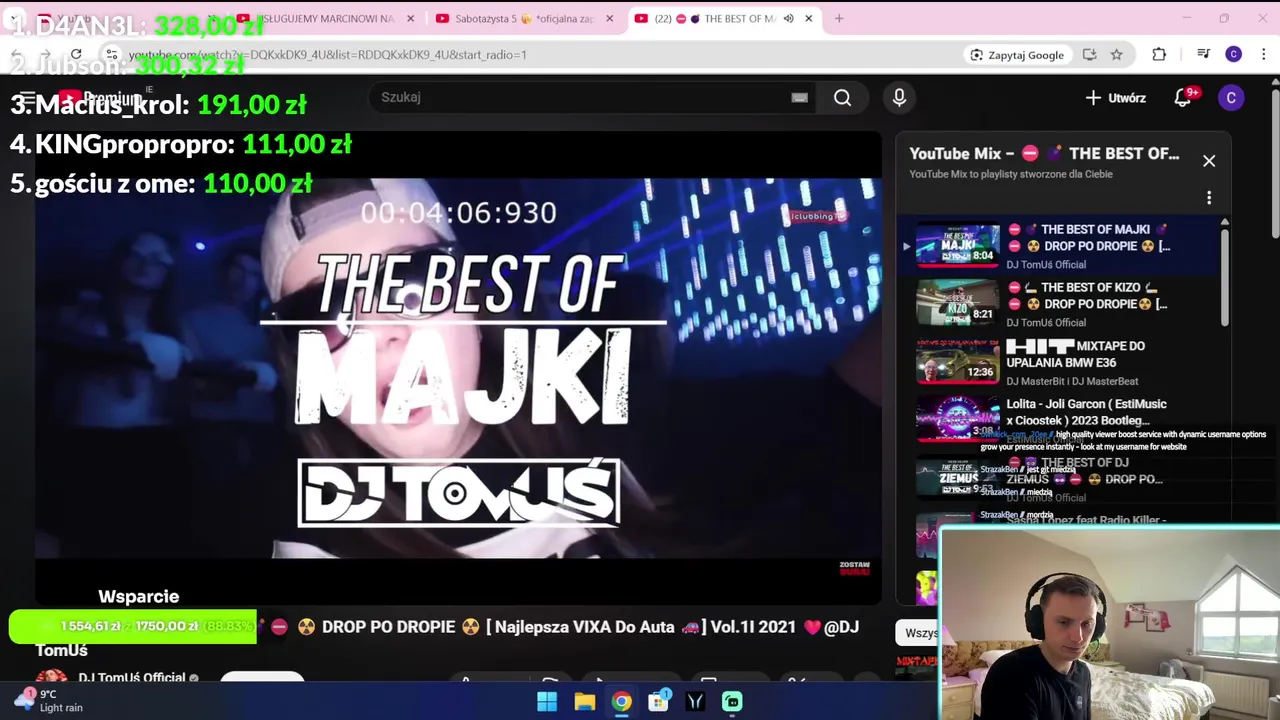
Task: Click the Zapytaj Google button
Action: tap(1017, 55)
